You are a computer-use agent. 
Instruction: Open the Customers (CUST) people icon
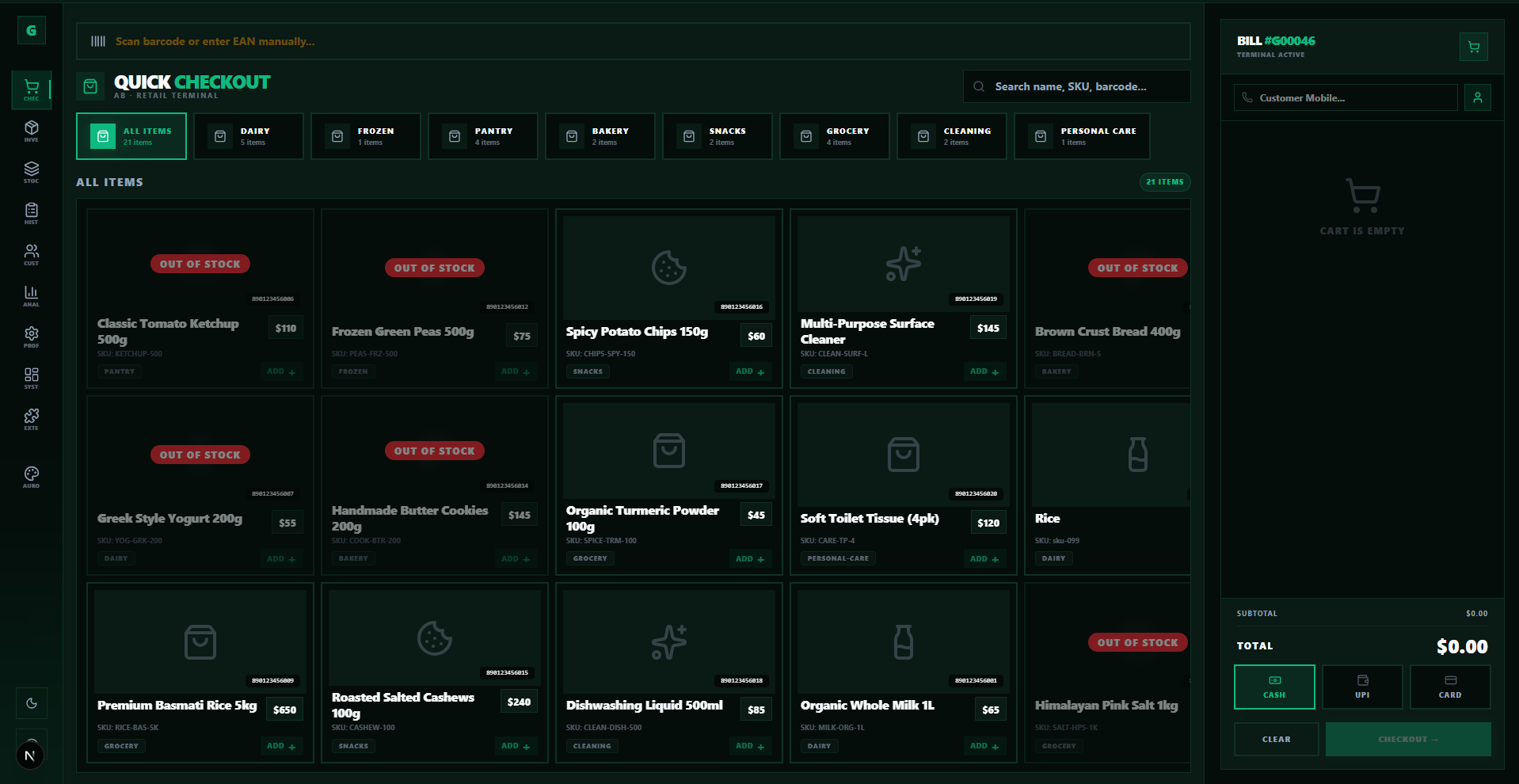(31, 254)
